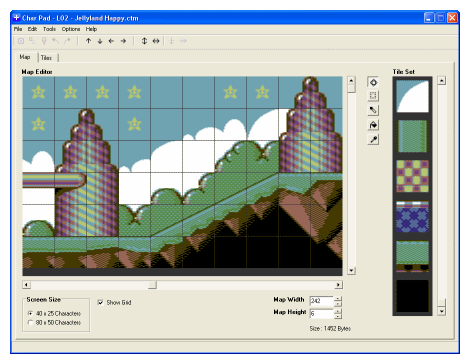
Task: Click the scroll map up arrow icon
Action: click(x=351, y=81)
